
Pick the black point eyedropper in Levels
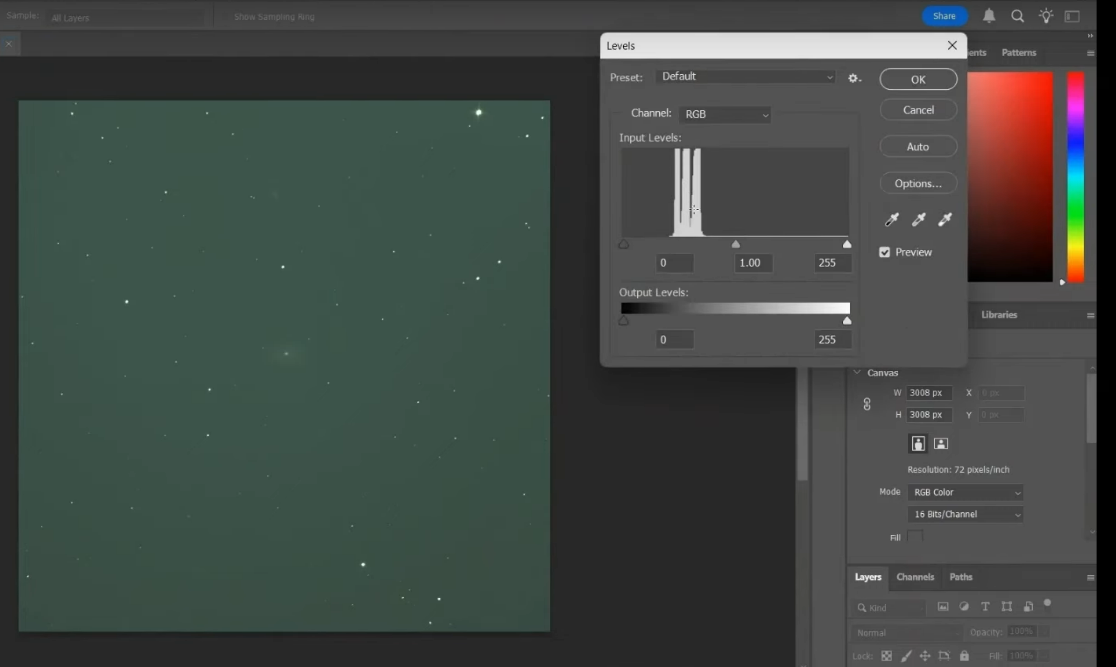click(x=892, y=220)
